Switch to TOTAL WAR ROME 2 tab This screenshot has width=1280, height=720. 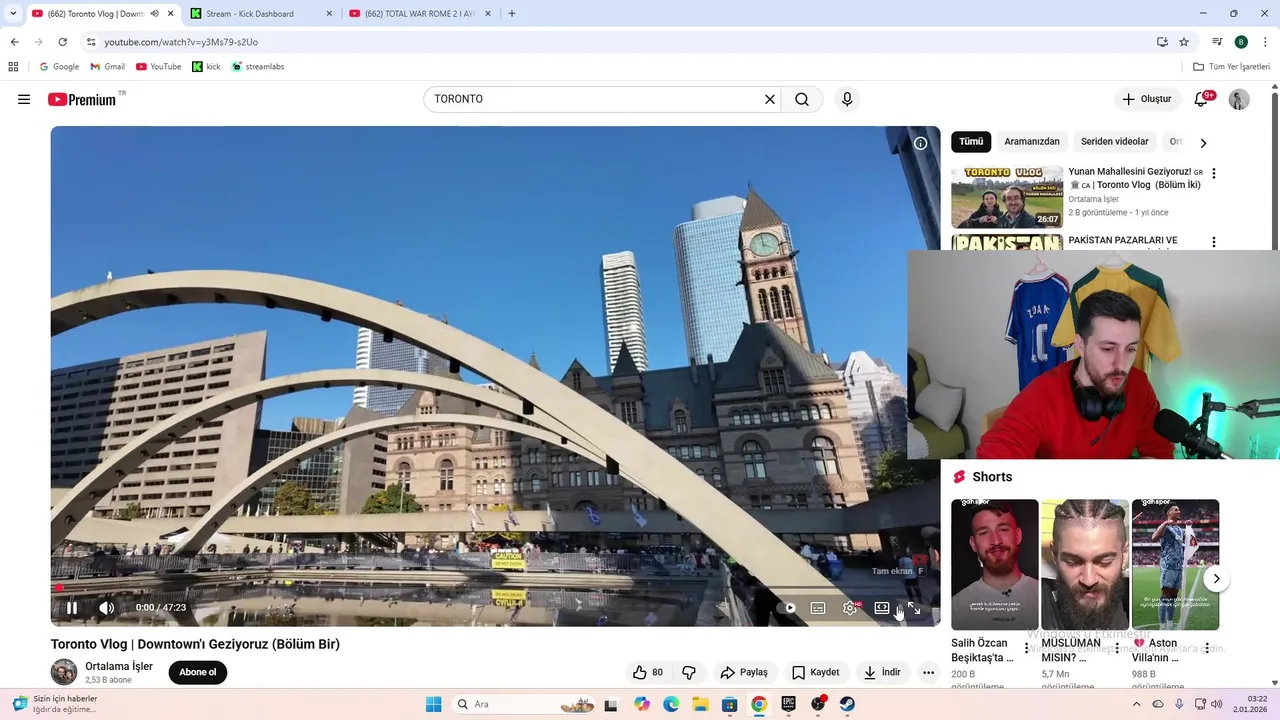(x=418, y=14)
